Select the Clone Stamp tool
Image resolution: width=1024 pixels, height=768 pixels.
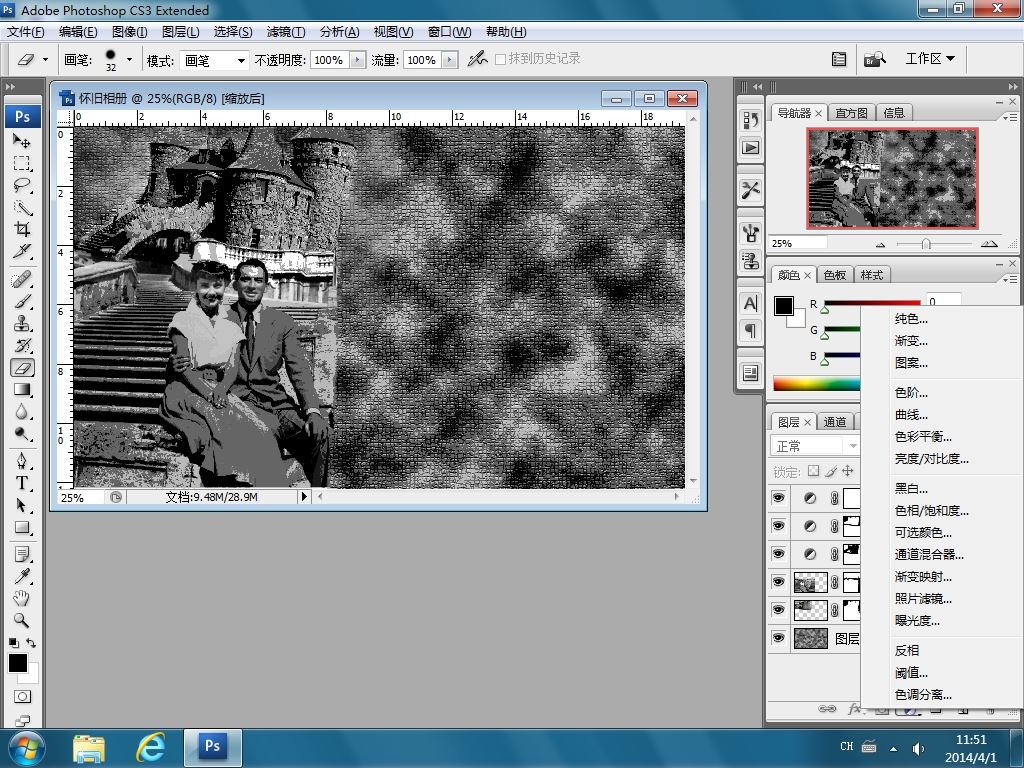click(21, 323)
